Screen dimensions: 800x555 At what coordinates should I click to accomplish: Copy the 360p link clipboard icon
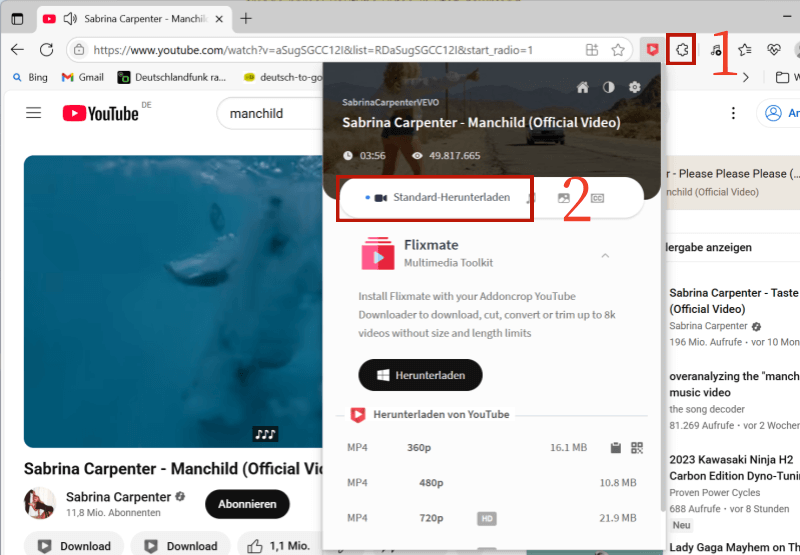coord(616,447)
